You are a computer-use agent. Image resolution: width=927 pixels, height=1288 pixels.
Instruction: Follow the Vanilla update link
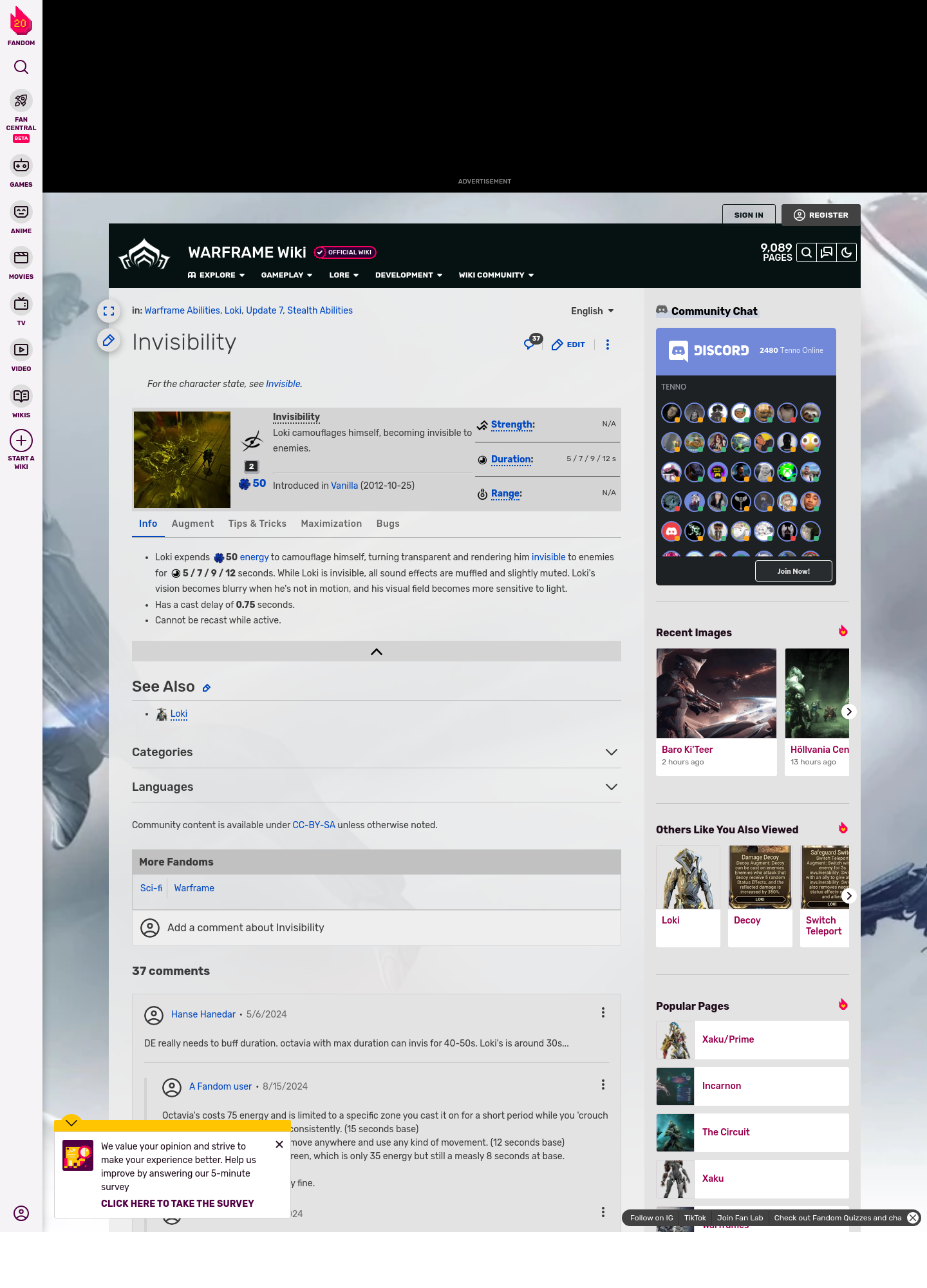[x=344, y=486]
